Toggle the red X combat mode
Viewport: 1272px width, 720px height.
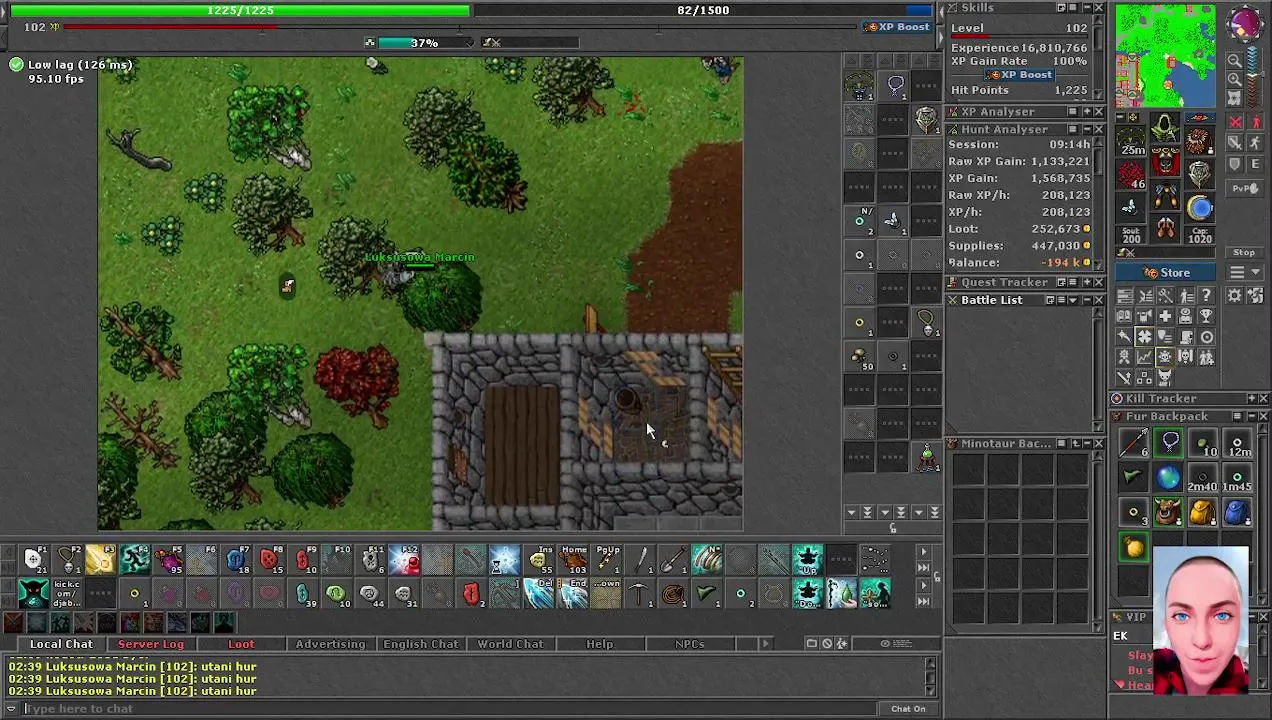1235,122
